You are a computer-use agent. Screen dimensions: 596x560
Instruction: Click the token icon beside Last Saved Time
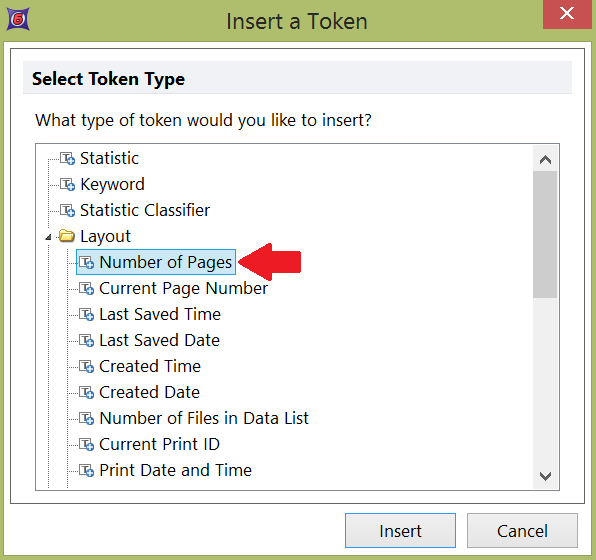(86, 314)
